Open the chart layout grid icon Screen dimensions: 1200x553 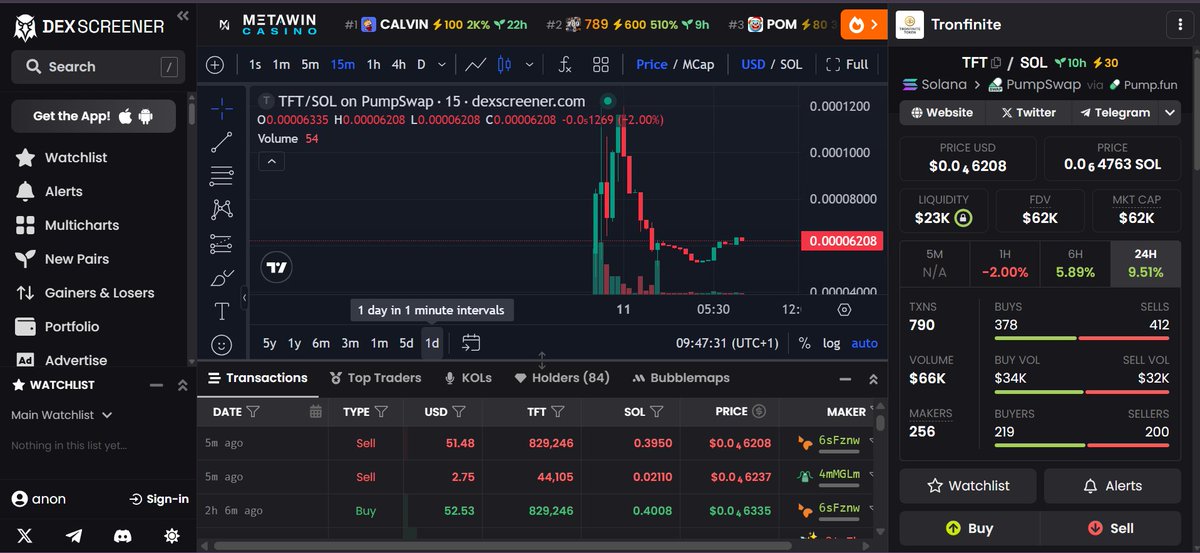point(601,64)
